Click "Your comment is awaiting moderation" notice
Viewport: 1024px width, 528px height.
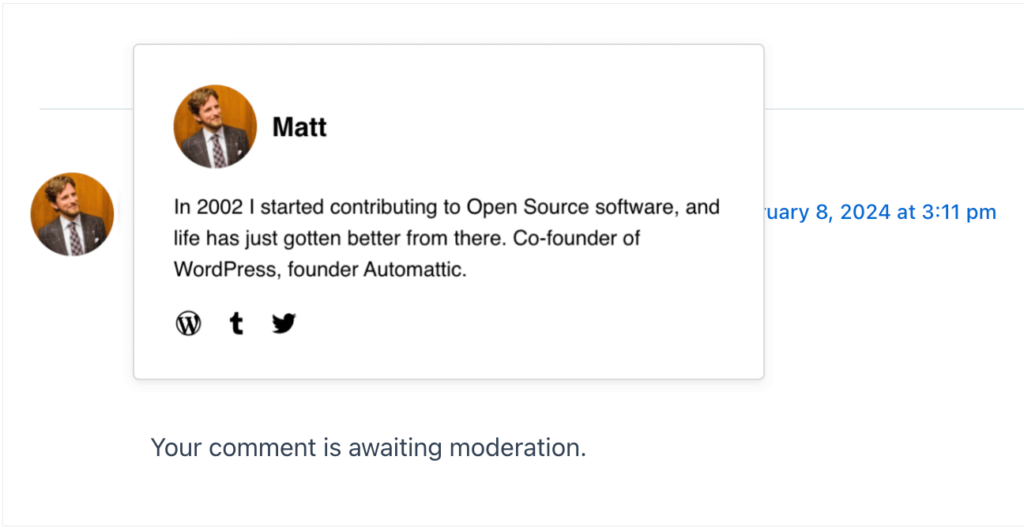(x=368, y=447)
